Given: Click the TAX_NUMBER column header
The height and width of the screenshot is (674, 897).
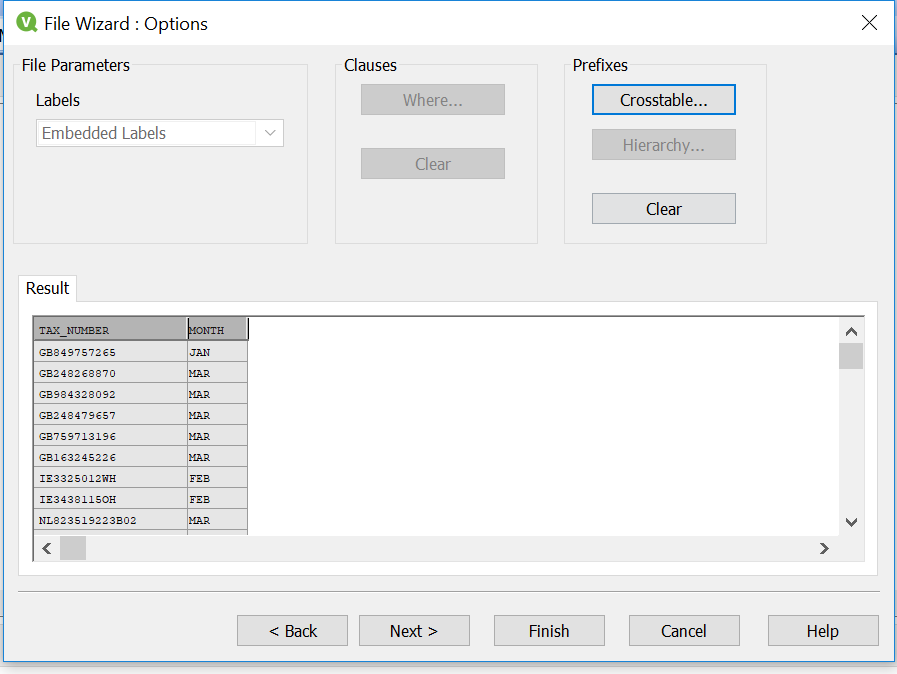Looking at the screenshot, I should click(110, 330).
